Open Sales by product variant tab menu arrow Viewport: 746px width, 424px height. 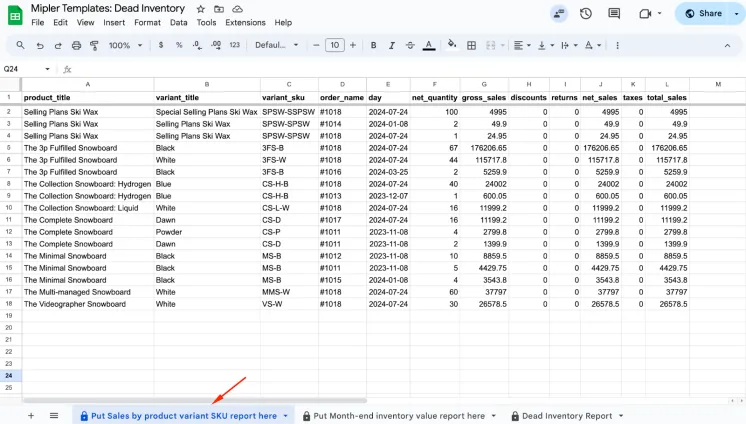point(285,416)
